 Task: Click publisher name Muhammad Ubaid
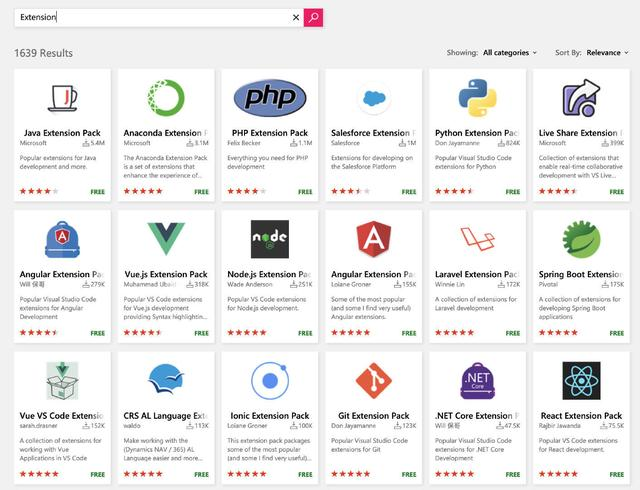(150, 284)
